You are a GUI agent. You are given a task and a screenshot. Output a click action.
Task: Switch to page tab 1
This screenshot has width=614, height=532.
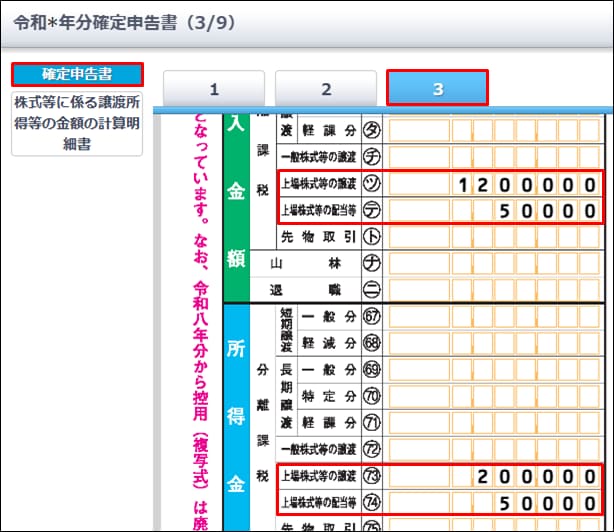click(213, 88)
